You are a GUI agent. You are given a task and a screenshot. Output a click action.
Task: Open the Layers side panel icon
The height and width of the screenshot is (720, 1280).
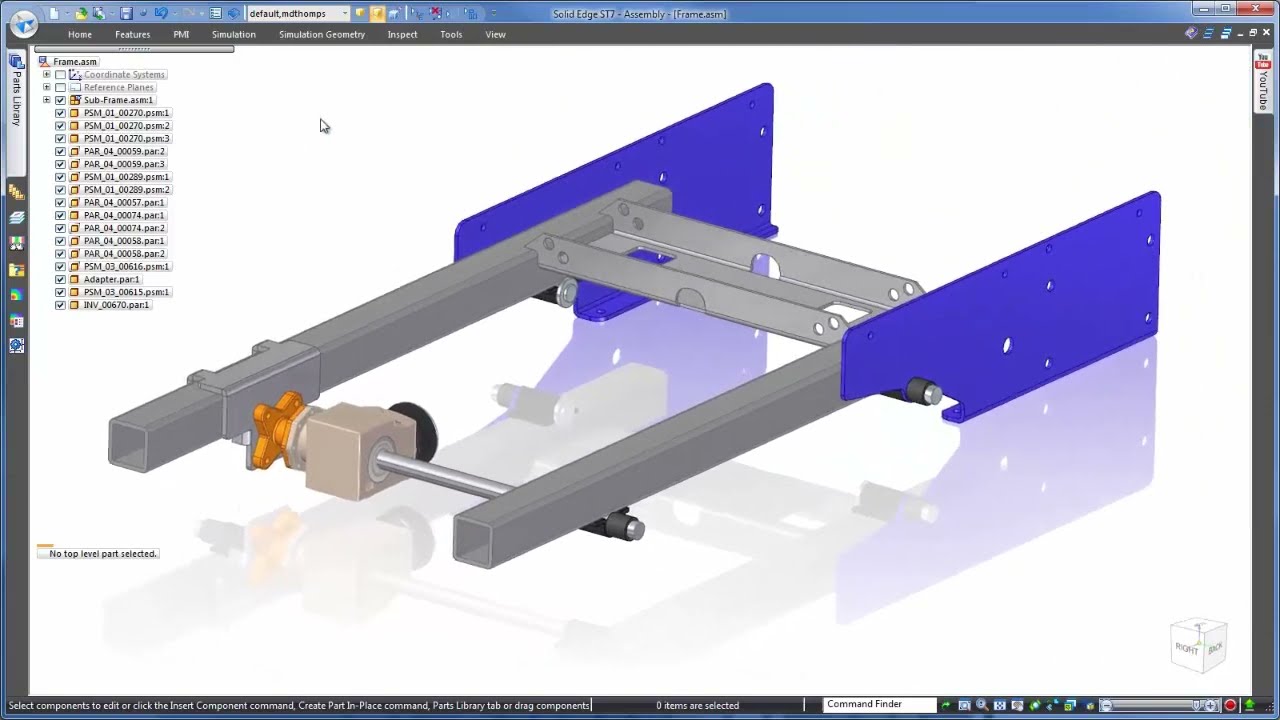point(16,217)
